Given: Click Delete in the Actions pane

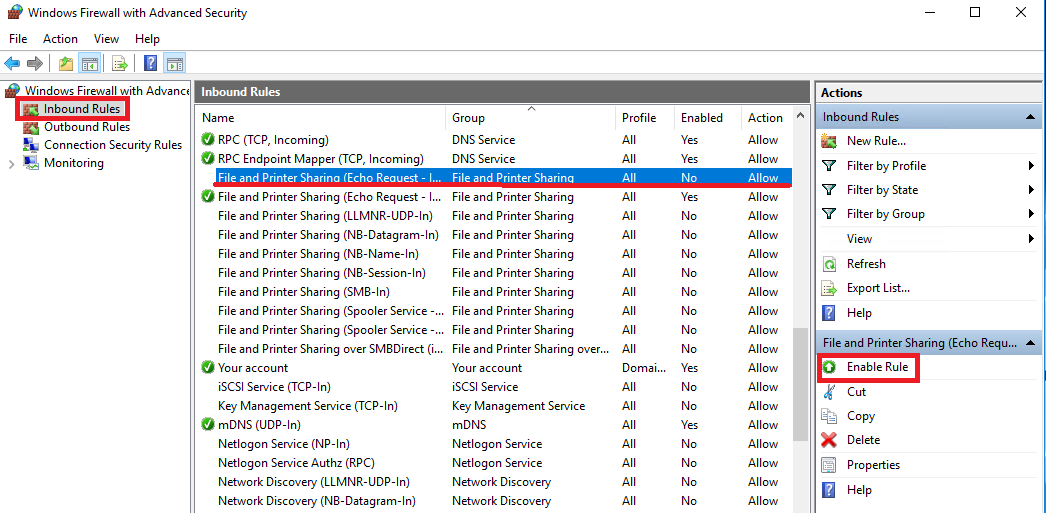Looking at the screenshot, I should [x=863, y=440].
